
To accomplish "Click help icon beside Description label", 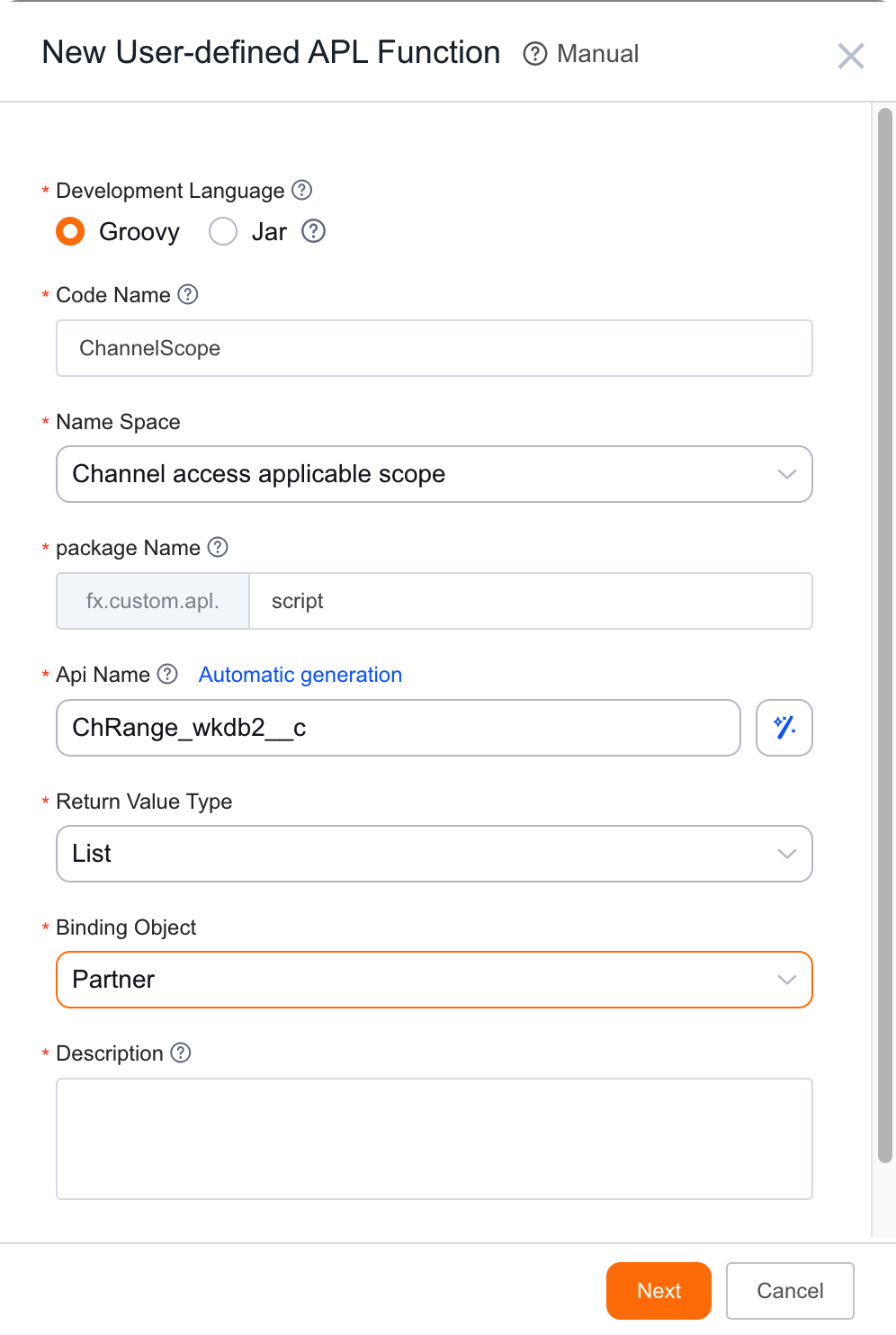I will [x=181, y=1053].
